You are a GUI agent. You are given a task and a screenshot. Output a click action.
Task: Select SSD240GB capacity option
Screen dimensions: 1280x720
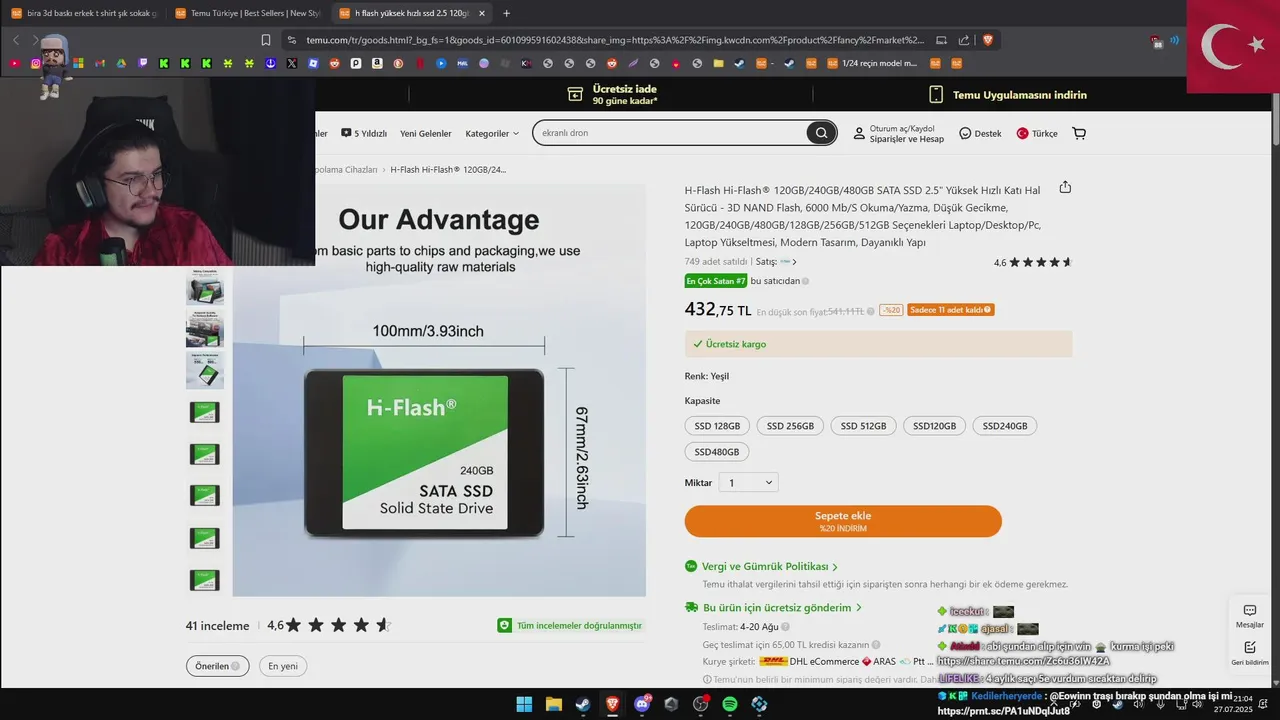1005,426
